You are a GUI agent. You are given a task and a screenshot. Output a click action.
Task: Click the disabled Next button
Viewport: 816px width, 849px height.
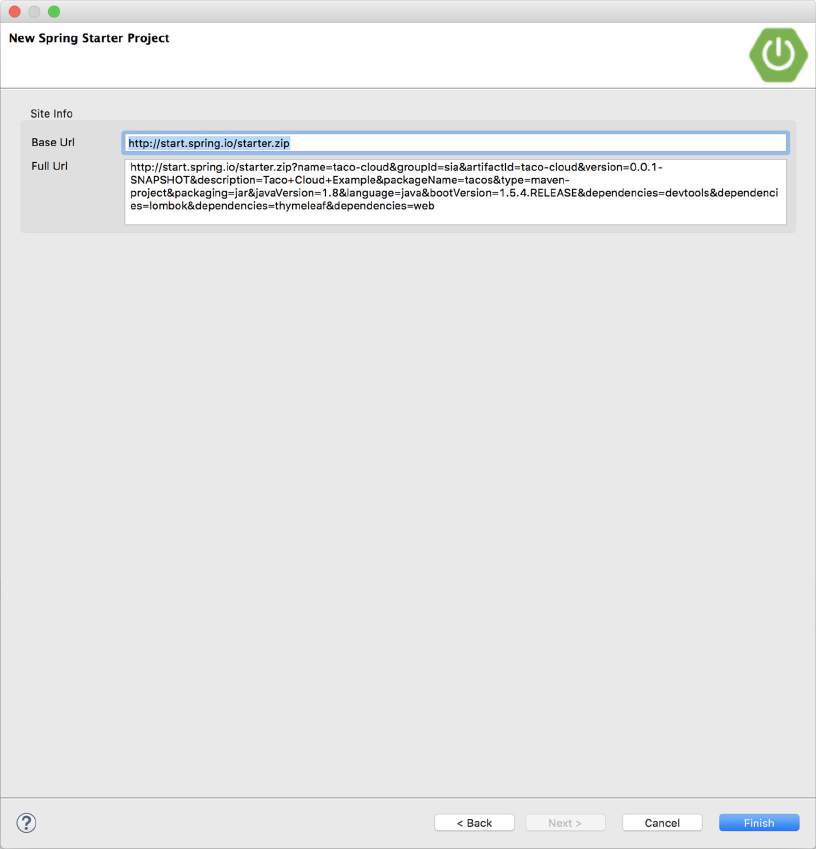pos(565,822)
